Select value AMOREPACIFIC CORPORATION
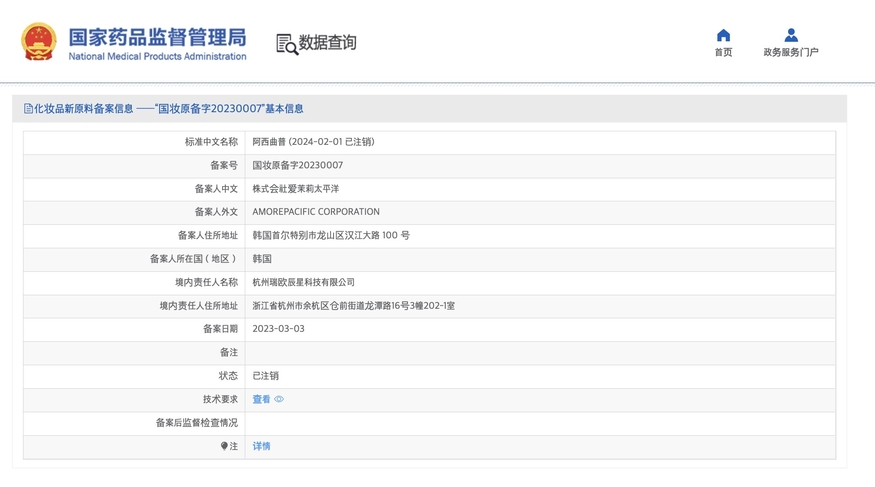This screenshot has width=875, height=487. coord(316,212)
